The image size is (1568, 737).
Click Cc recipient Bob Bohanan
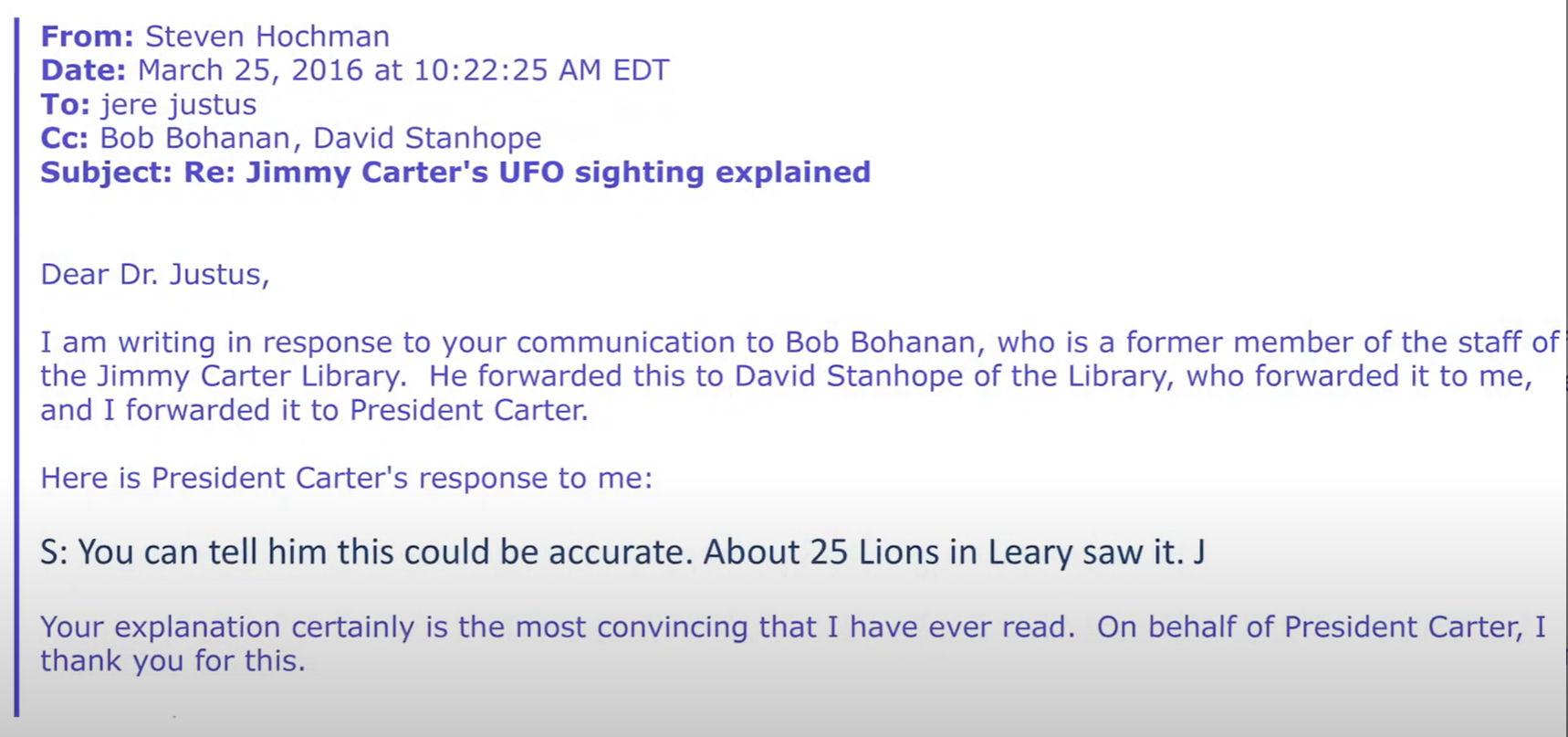click(194, 138)
